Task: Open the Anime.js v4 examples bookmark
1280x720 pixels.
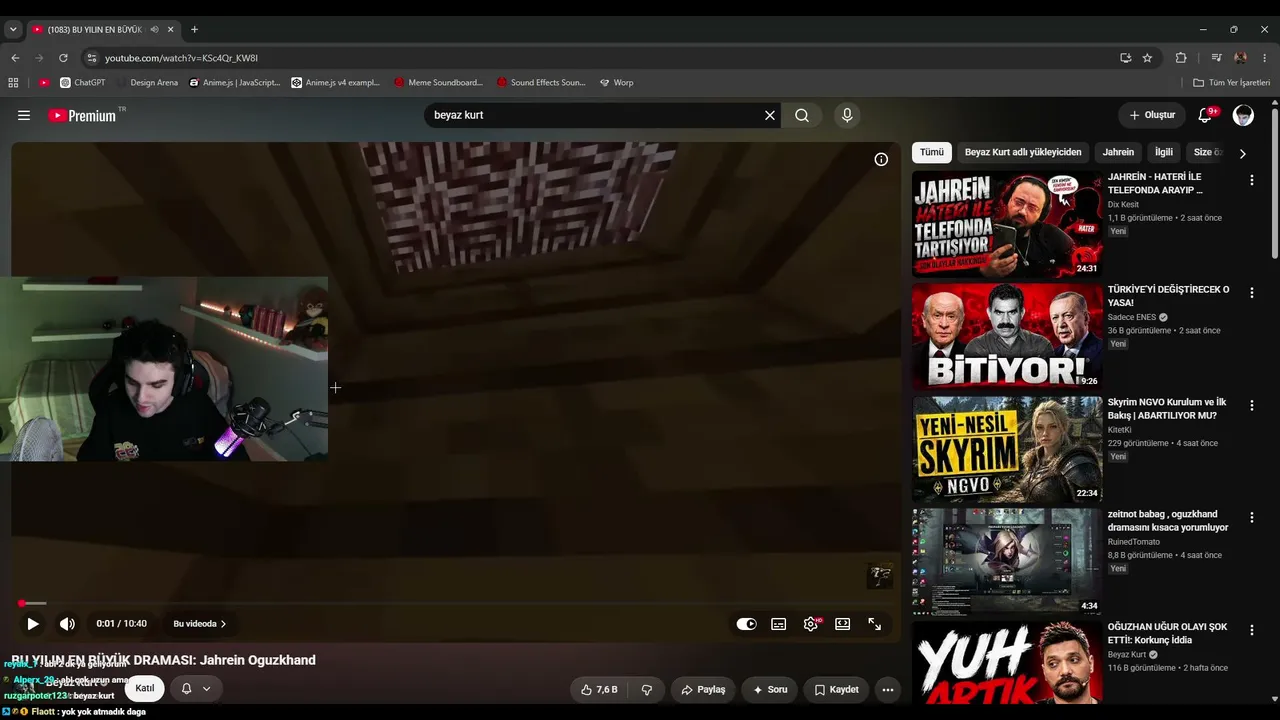Action: (336, 83)
